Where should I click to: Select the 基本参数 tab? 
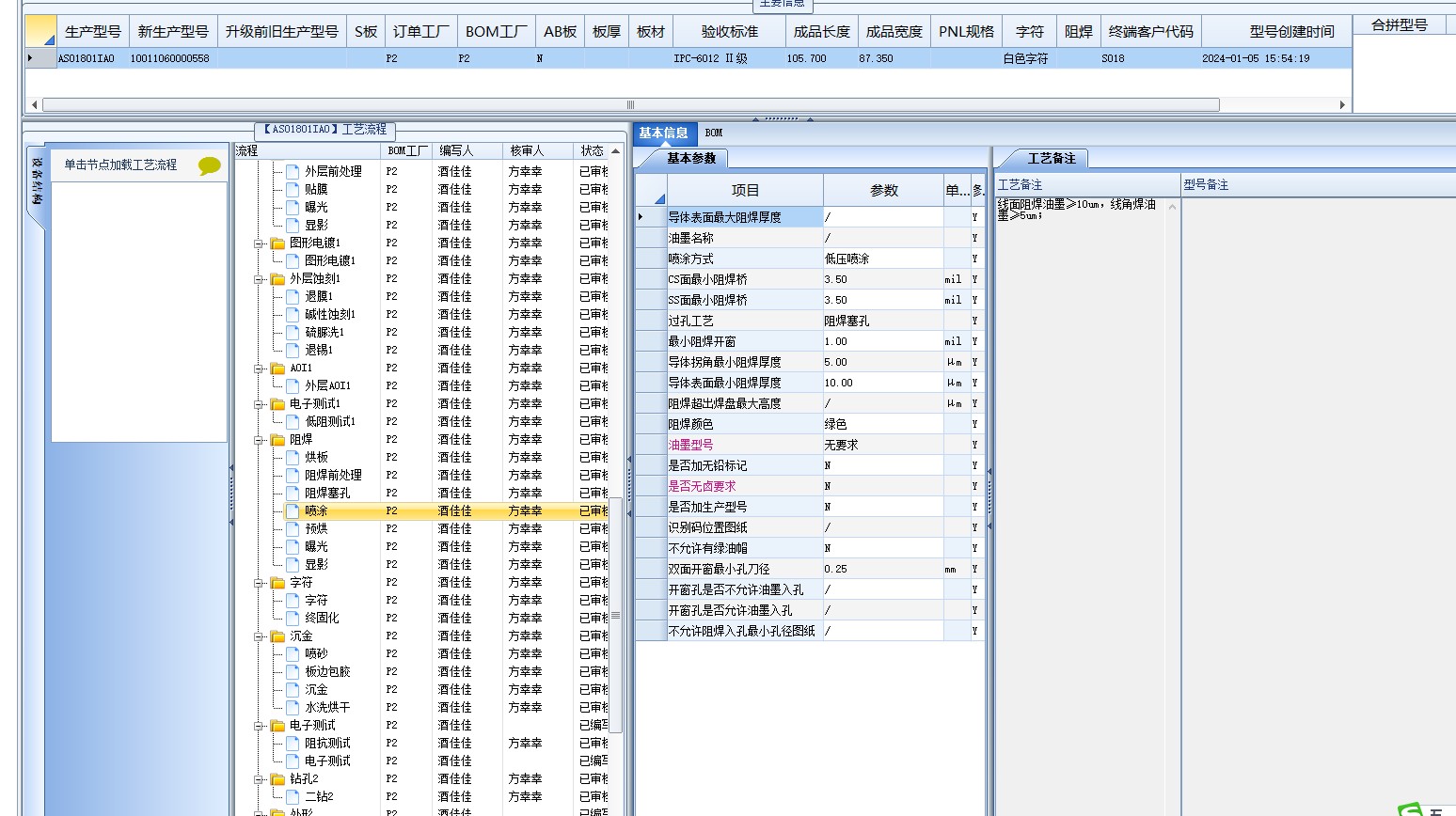tap(691, 158)
